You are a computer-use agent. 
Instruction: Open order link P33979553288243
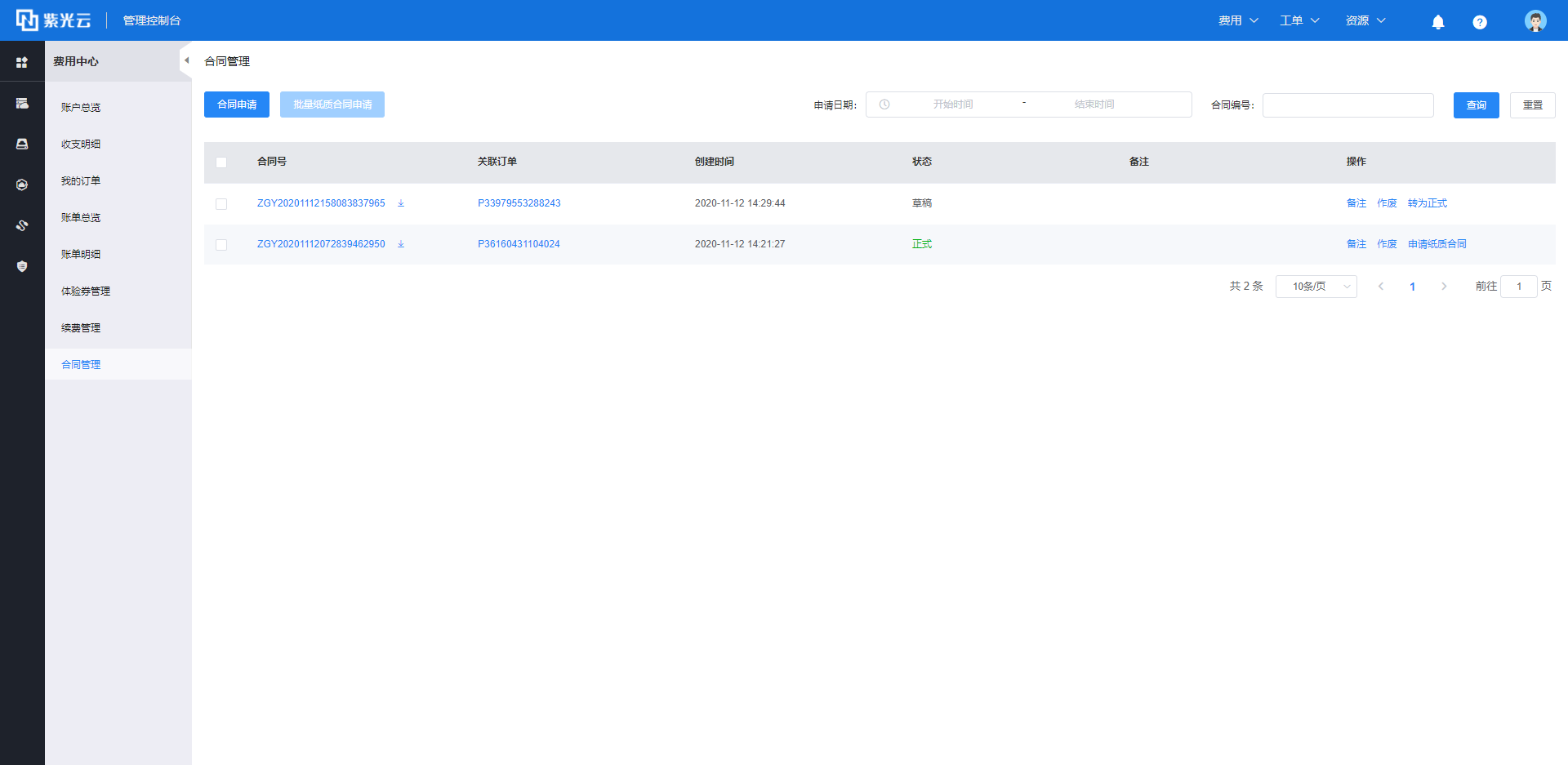pos(519,203)
